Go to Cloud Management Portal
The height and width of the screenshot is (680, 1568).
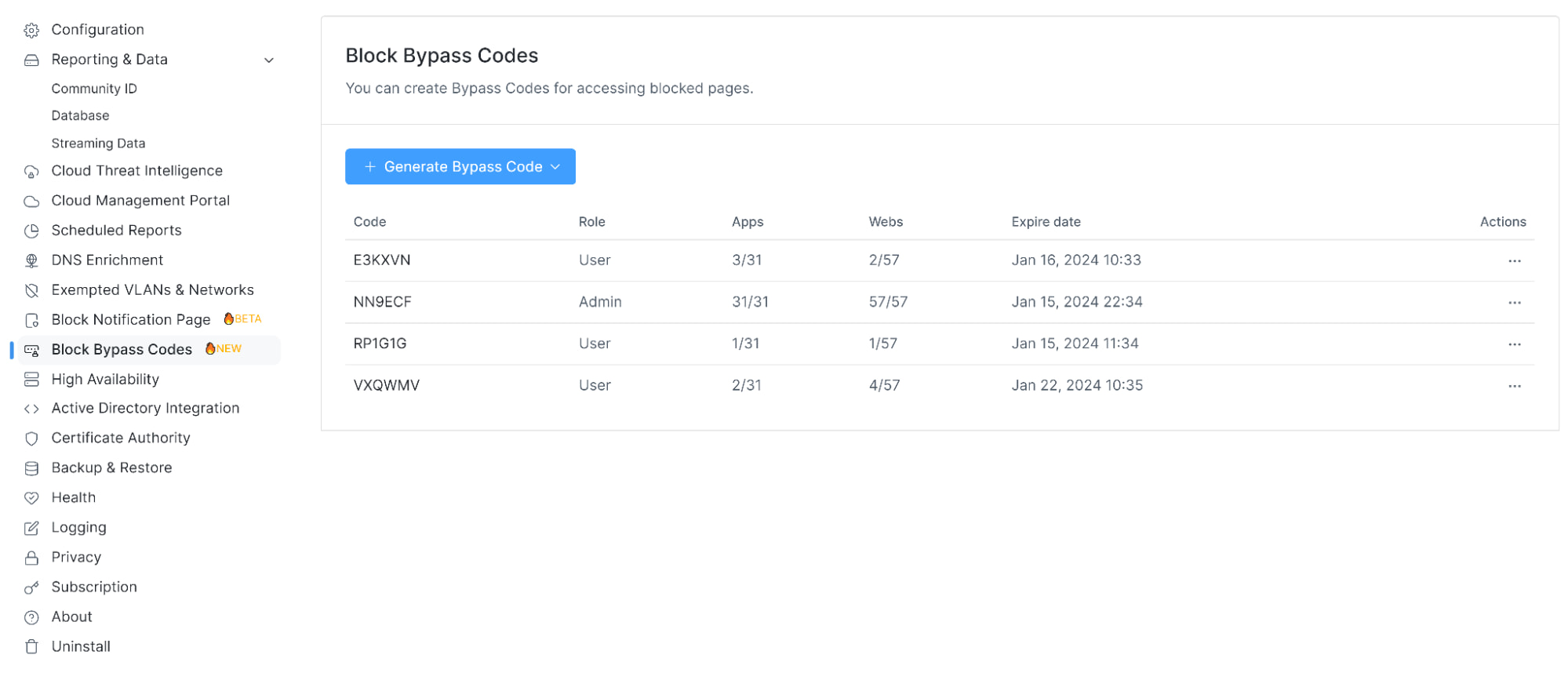[x=140, y=201]
